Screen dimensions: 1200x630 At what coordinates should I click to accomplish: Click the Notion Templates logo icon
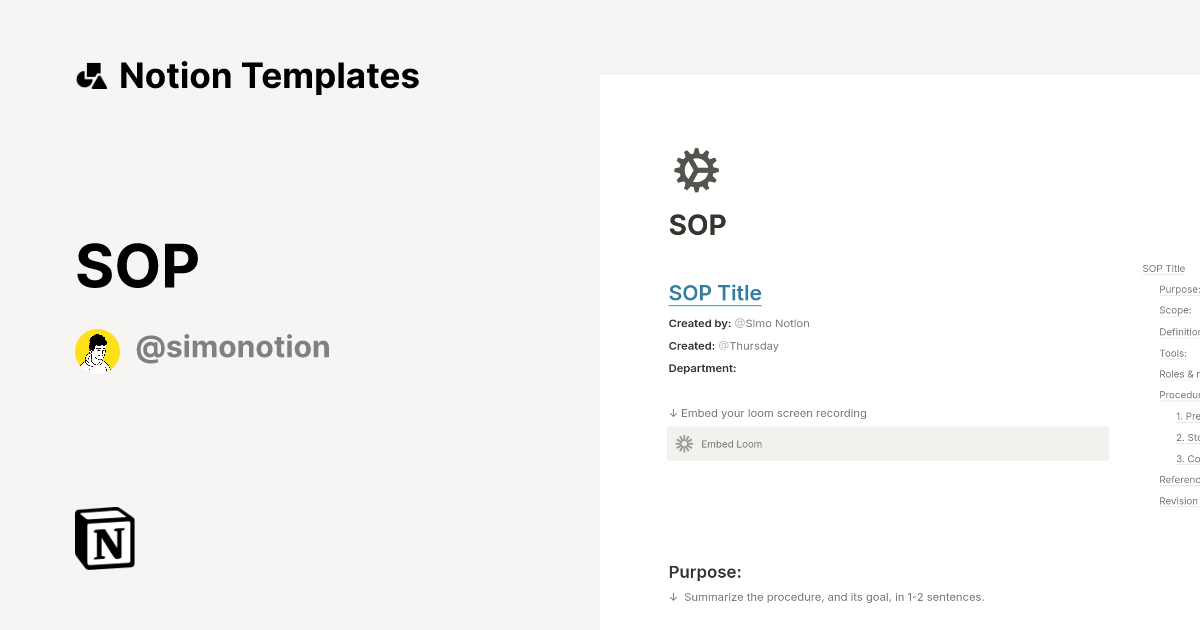[91, 75]
